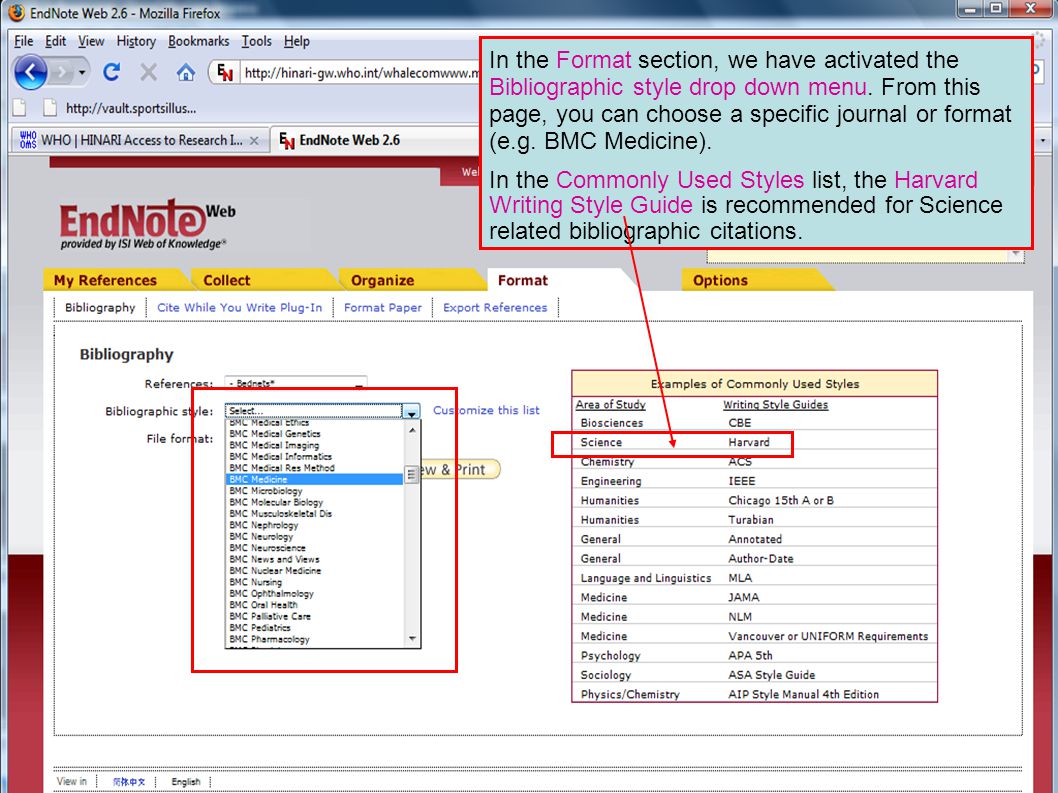This screenshot has height=793, width=1058.
Task: Select the Format tab
Action: coord(523,280)
